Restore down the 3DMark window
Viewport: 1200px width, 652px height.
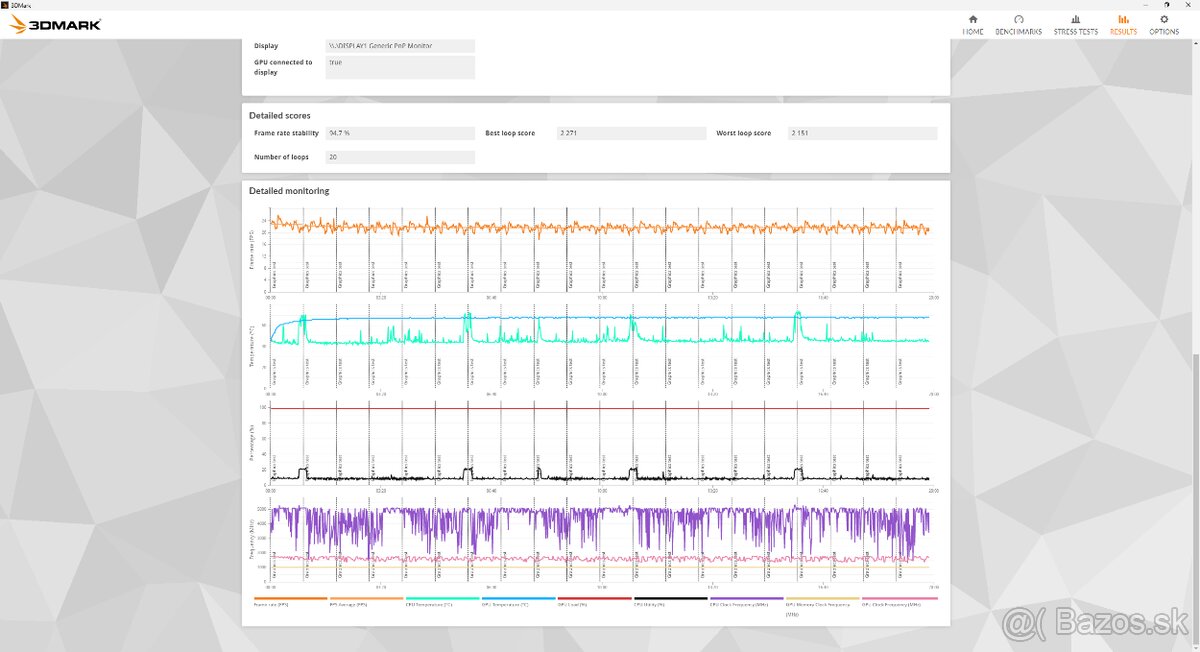[x=1165, y=4]
